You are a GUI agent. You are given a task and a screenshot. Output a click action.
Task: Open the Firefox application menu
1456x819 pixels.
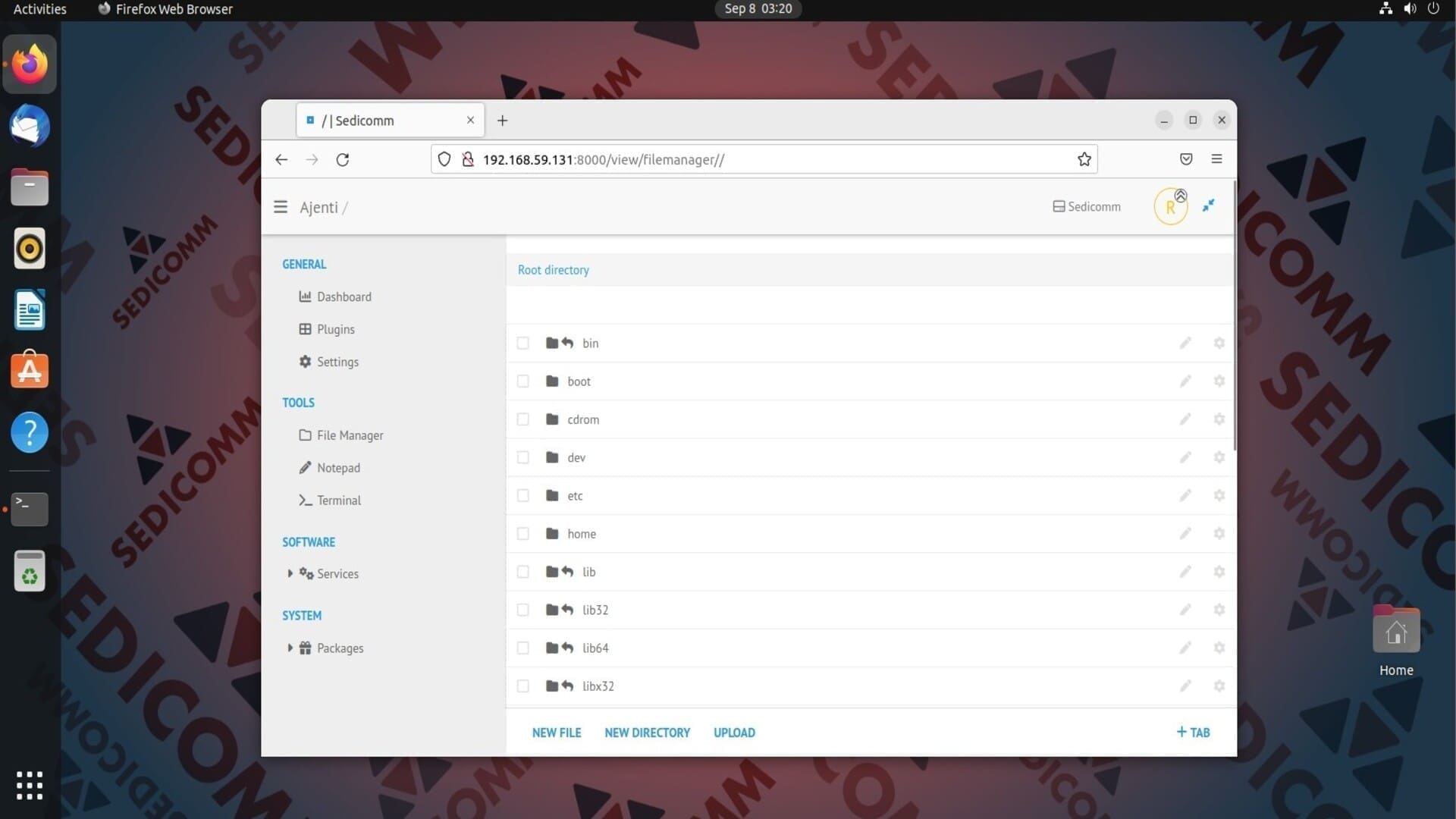[1216, 159]
